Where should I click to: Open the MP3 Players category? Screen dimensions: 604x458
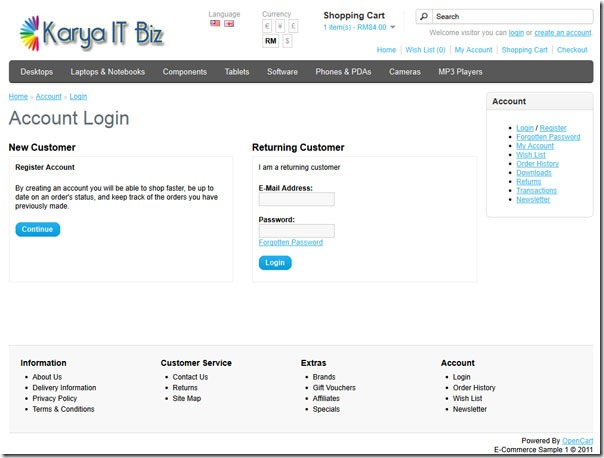460,72
